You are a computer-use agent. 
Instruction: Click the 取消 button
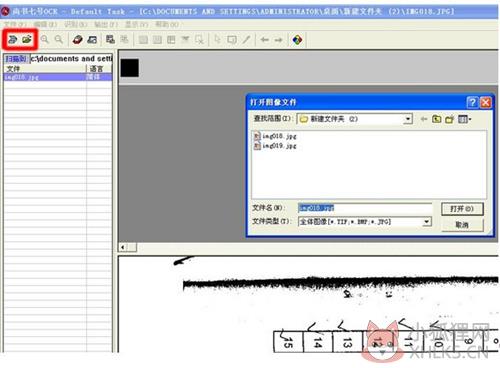[x=462, y=225]
